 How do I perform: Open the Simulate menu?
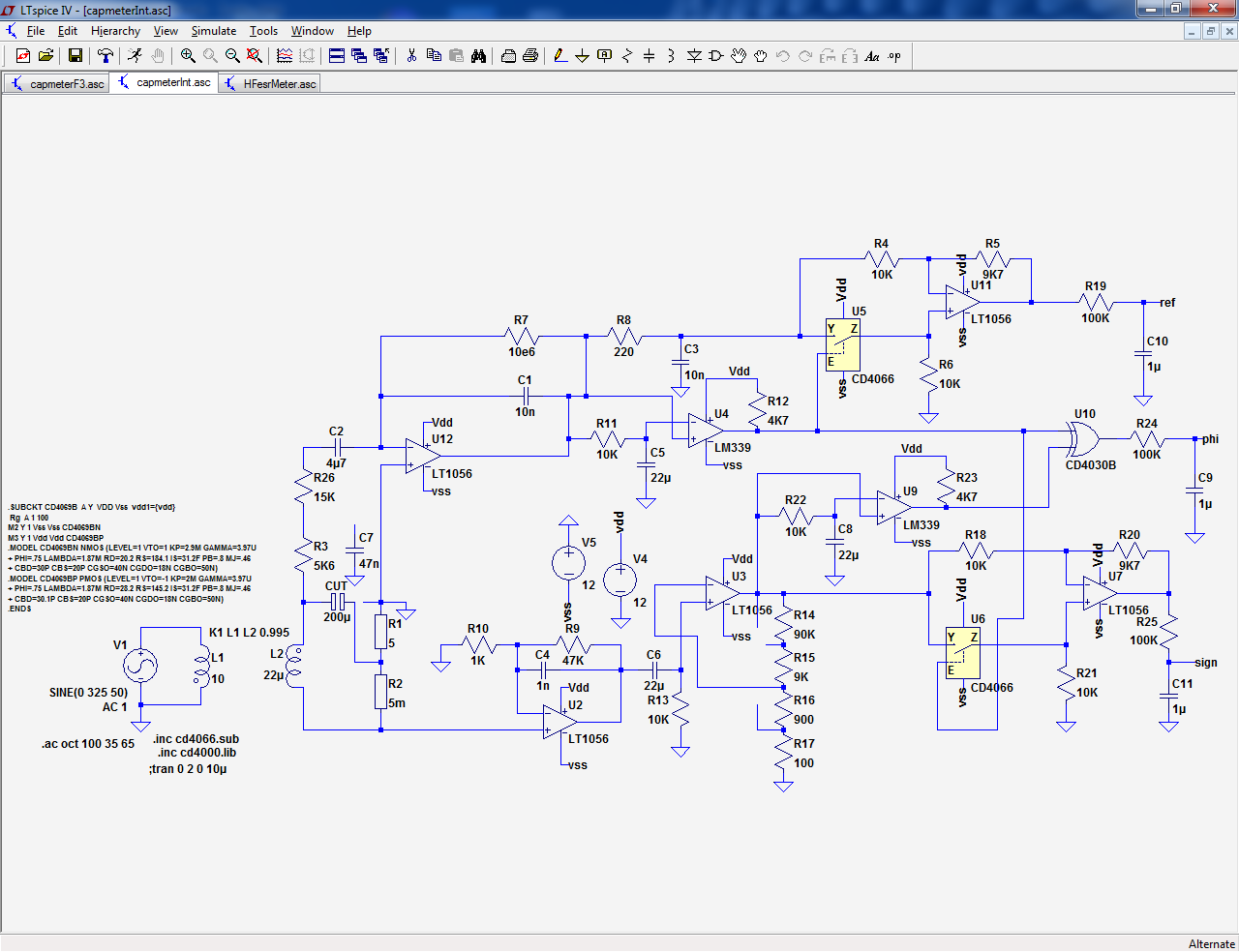click(214, 31)
